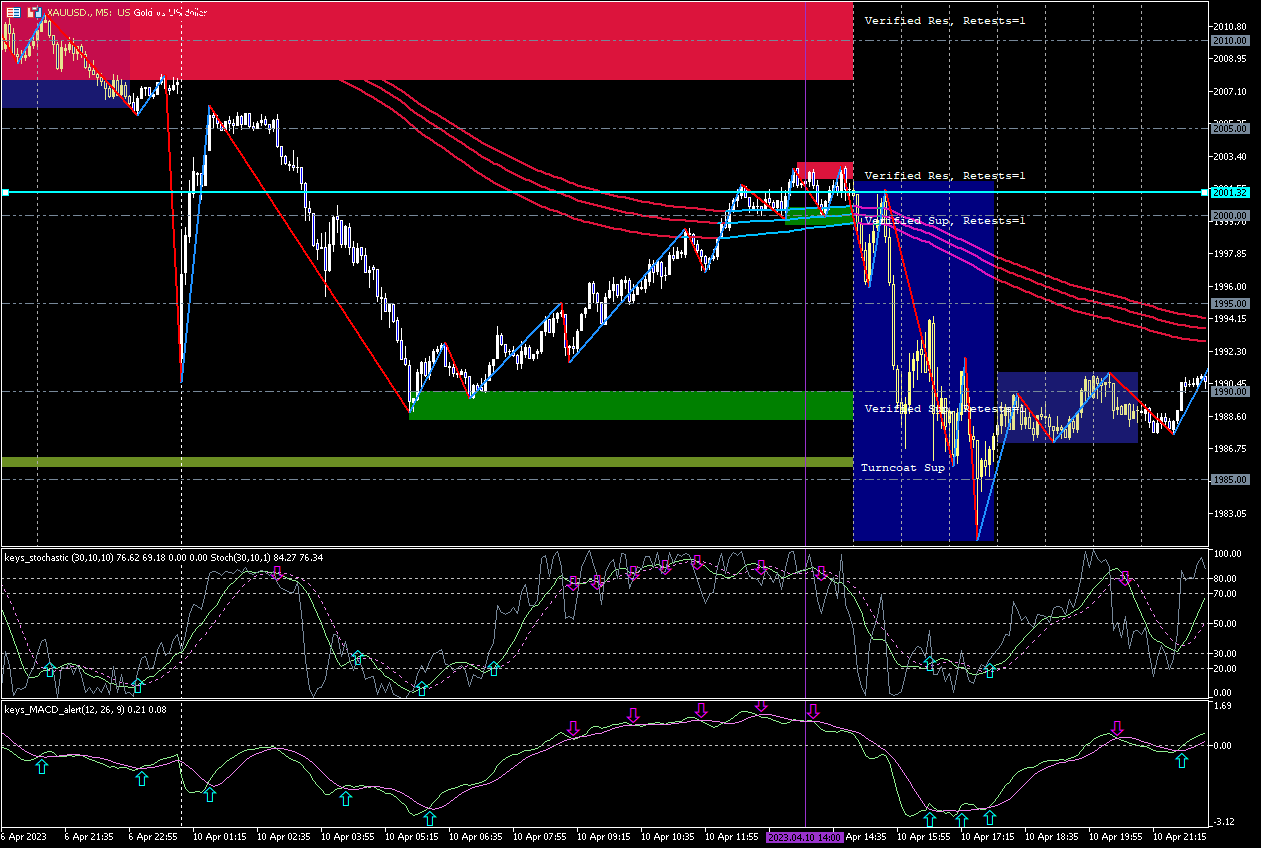
Task: Click the 1990.00 price level tag
Action: [1229, 392]
